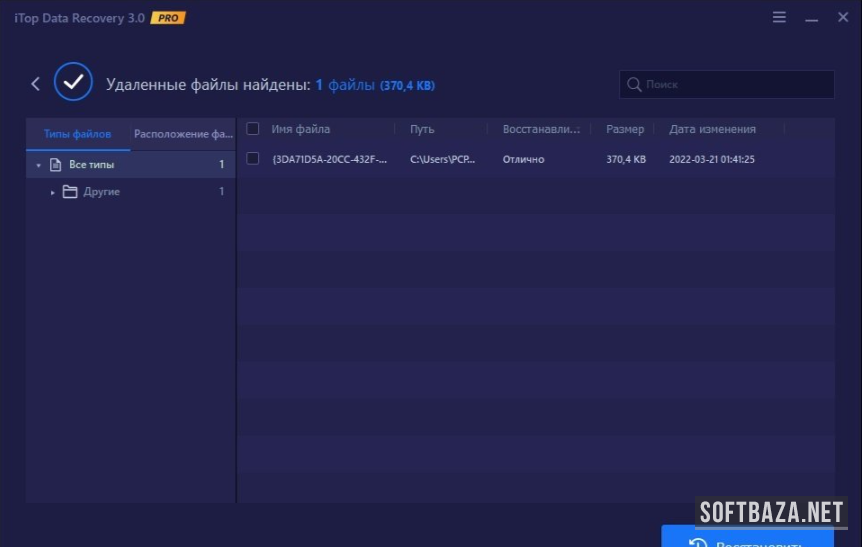Collapse the Все типы tree node
Viewport: 862px width, 547px height.
tap(38, 165)
